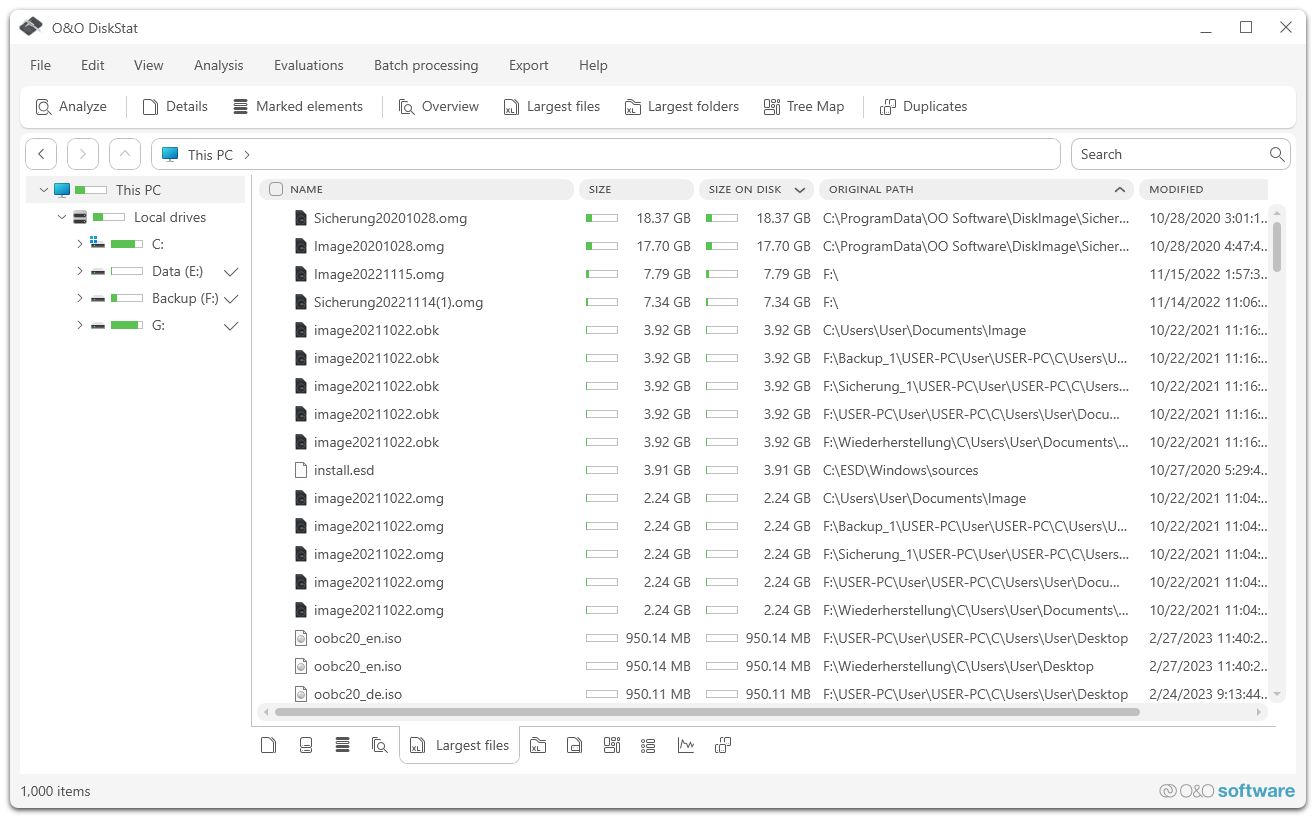This screenshot has height=818, width=1316.
Task: Tick the select-all checkbox beside NAME header
Action: pos(277,189)
